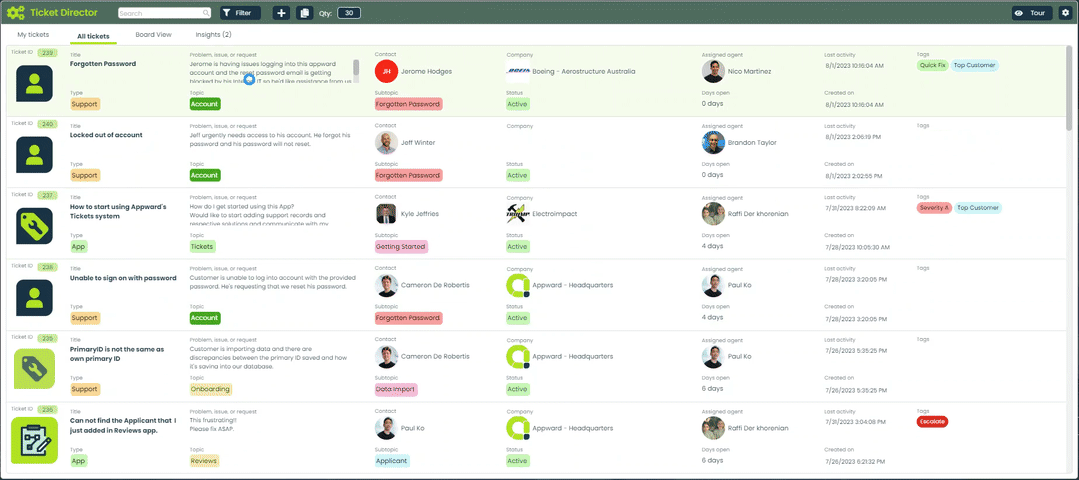Start the Tour

[1030, 13]
